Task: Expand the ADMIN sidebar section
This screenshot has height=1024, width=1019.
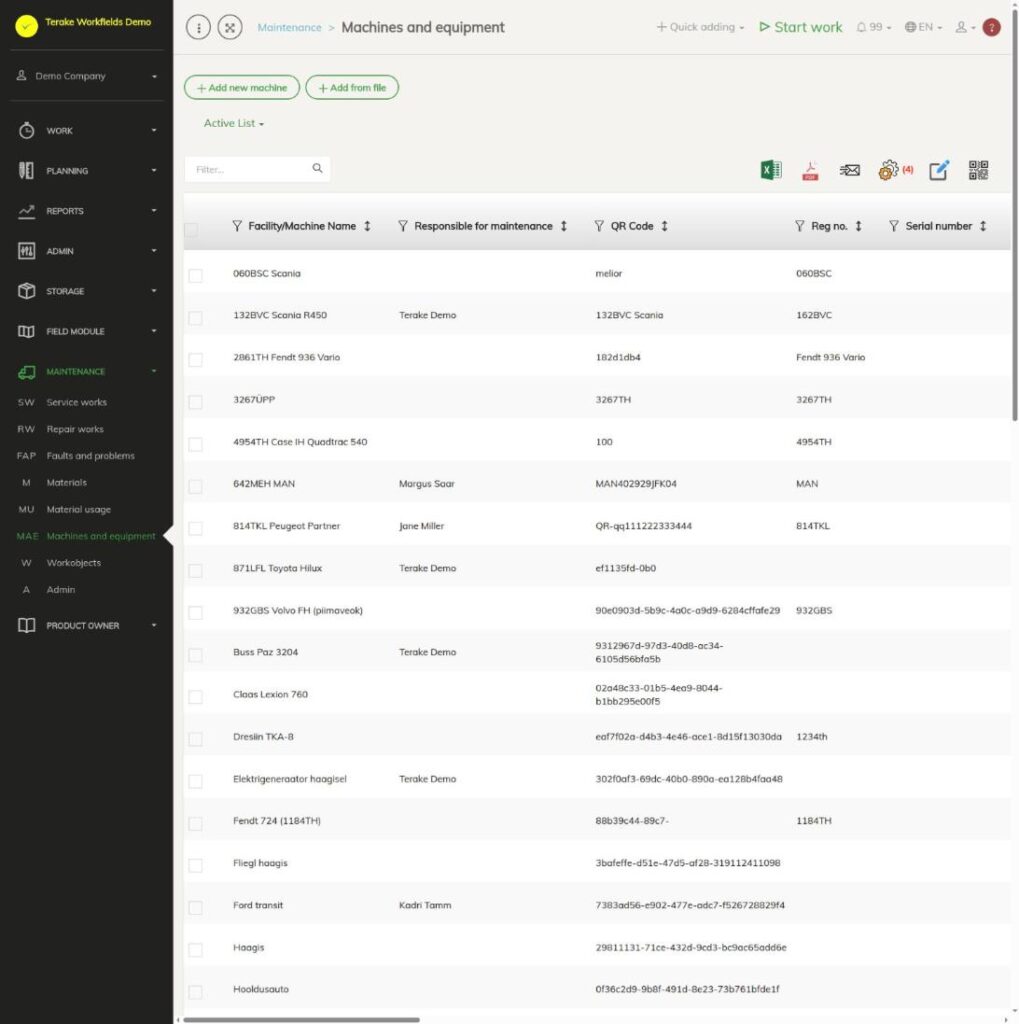Action: click(86, 251)
